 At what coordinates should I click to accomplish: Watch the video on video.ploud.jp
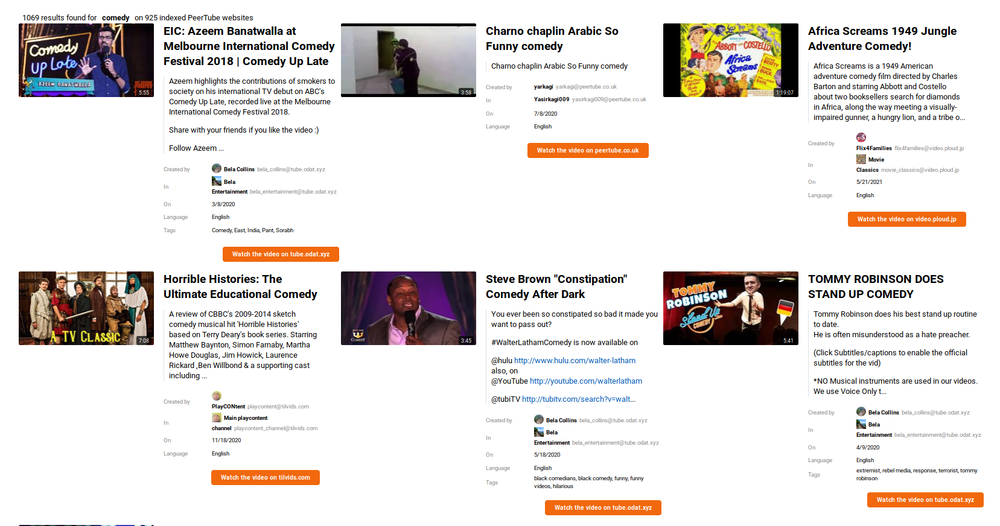click(907, 219)
